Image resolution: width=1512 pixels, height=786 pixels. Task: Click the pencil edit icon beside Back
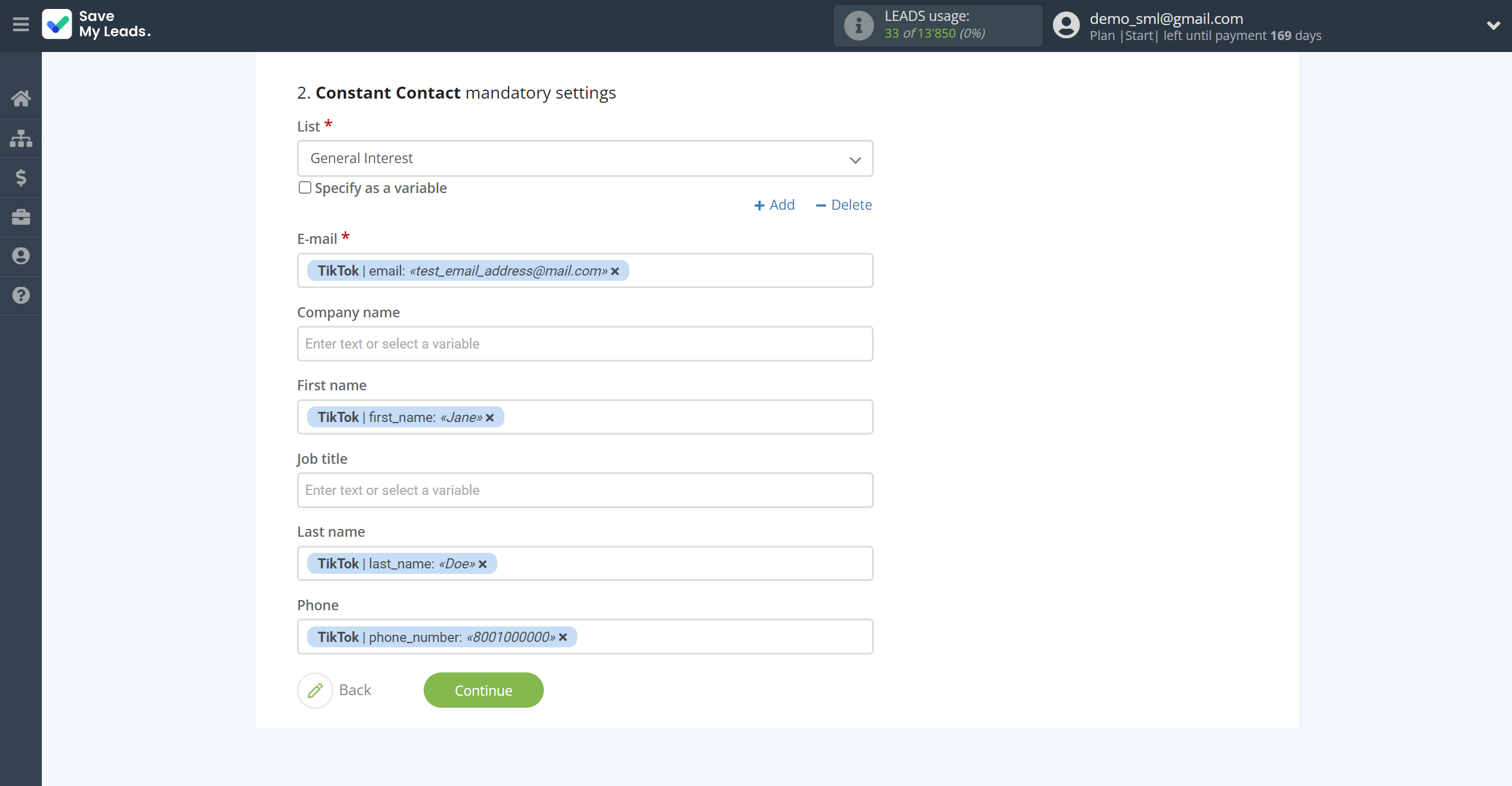(315, 691)
